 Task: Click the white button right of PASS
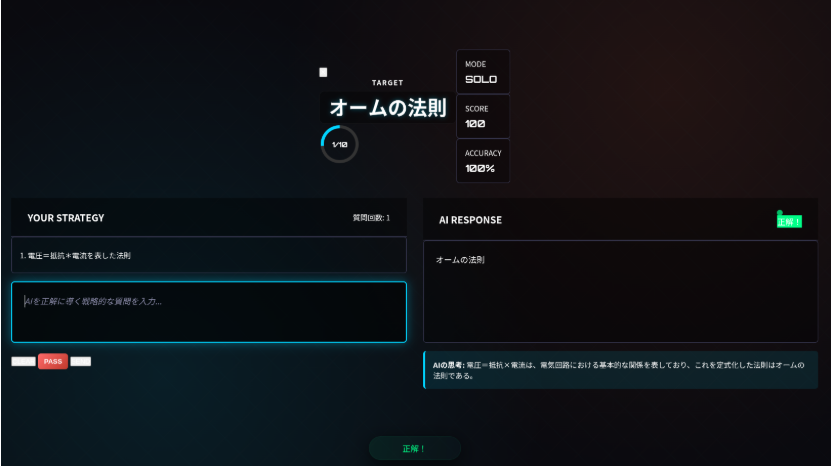click(80, 361)
